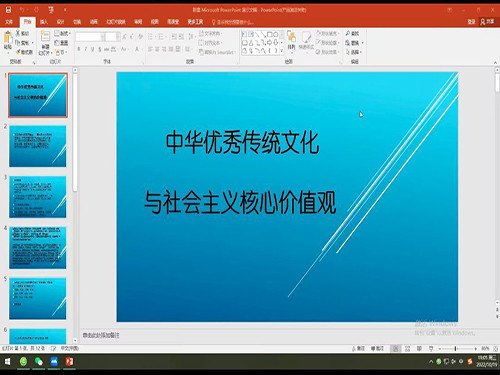Expand the shapes gallery More arrow
The image size is (500, 375).
[x=282, y=51]
